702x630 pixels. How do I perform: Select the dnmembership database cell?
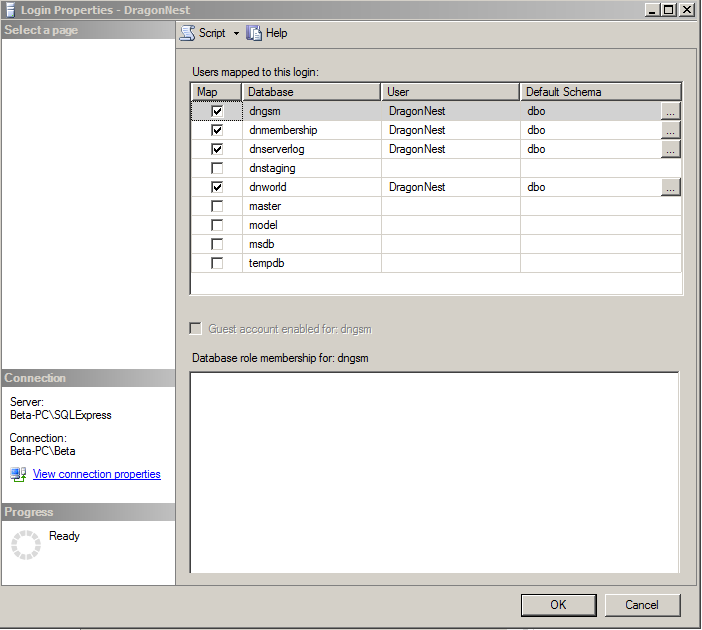pyautogui.click(x=312, y=130)
